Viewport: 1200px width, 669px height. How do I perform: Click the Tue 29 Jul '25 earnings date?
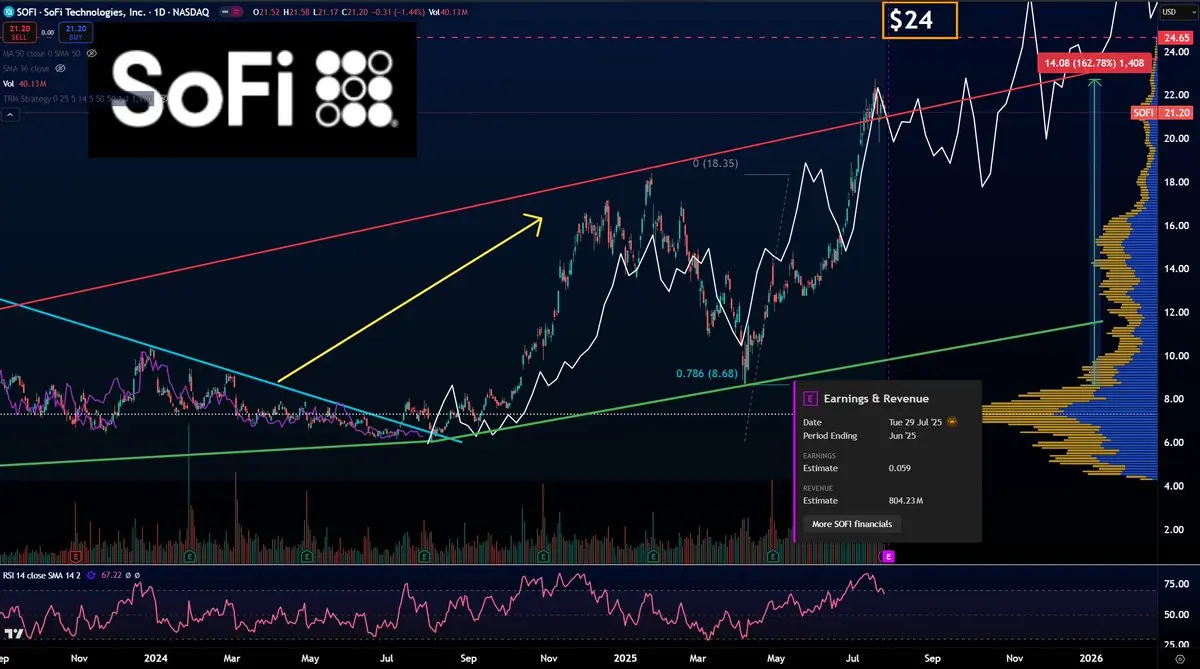[914, 422]
